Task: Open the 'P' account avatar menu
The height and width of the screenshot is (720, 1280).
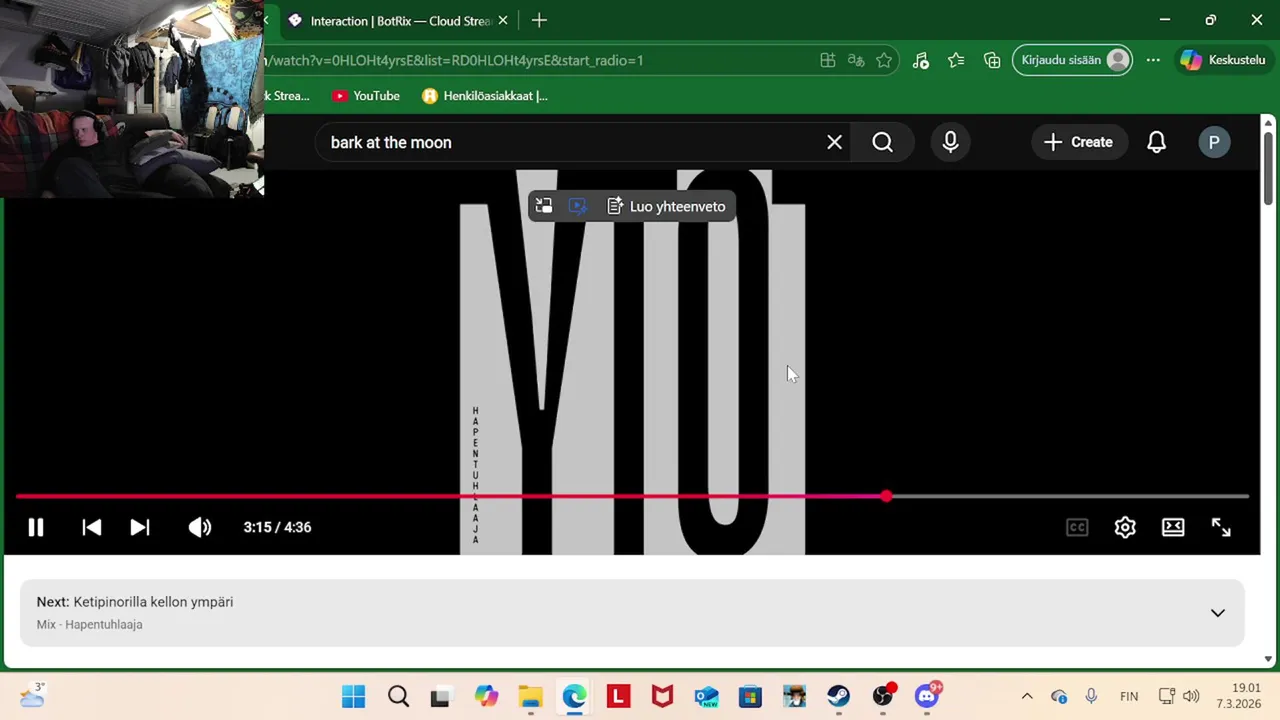Action: point(1214,142)
